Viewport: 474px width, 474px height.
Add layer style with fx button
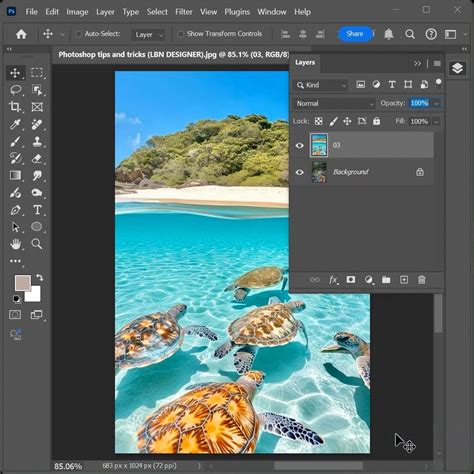333,280
